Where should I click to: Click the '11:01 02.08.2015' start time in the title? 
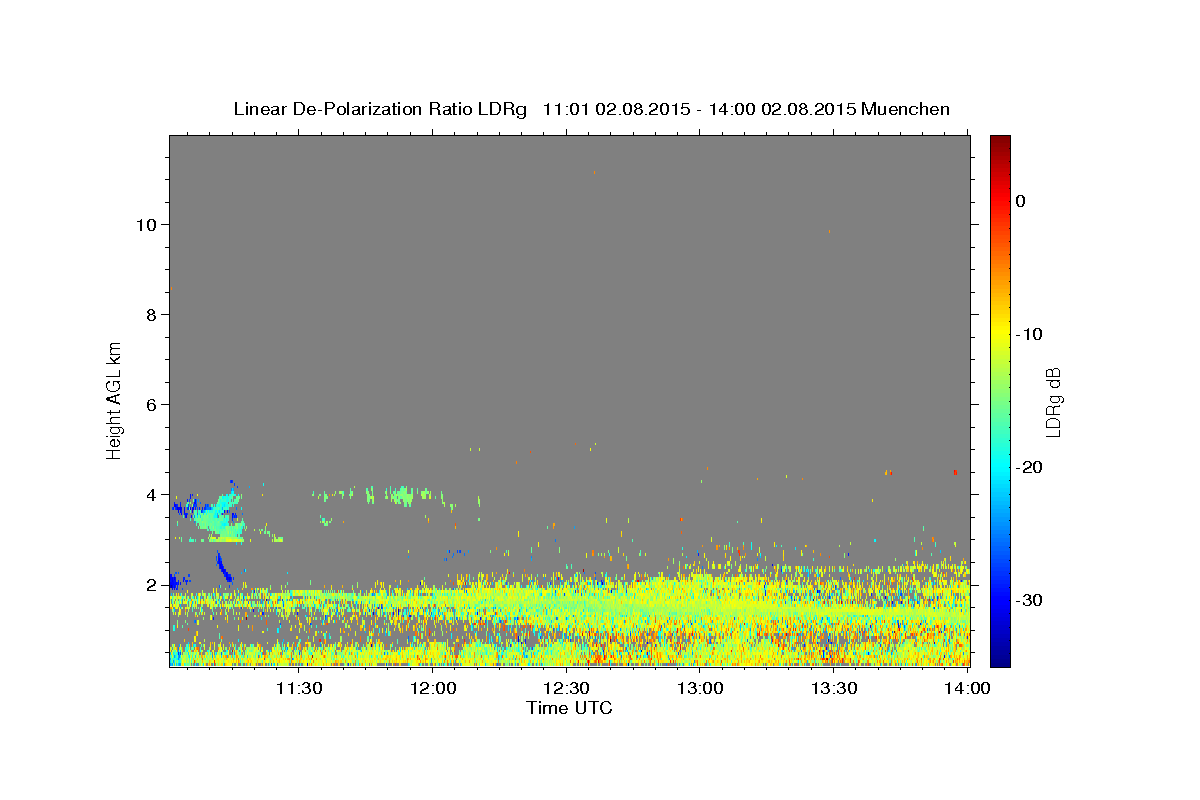[x=616, y=109]
